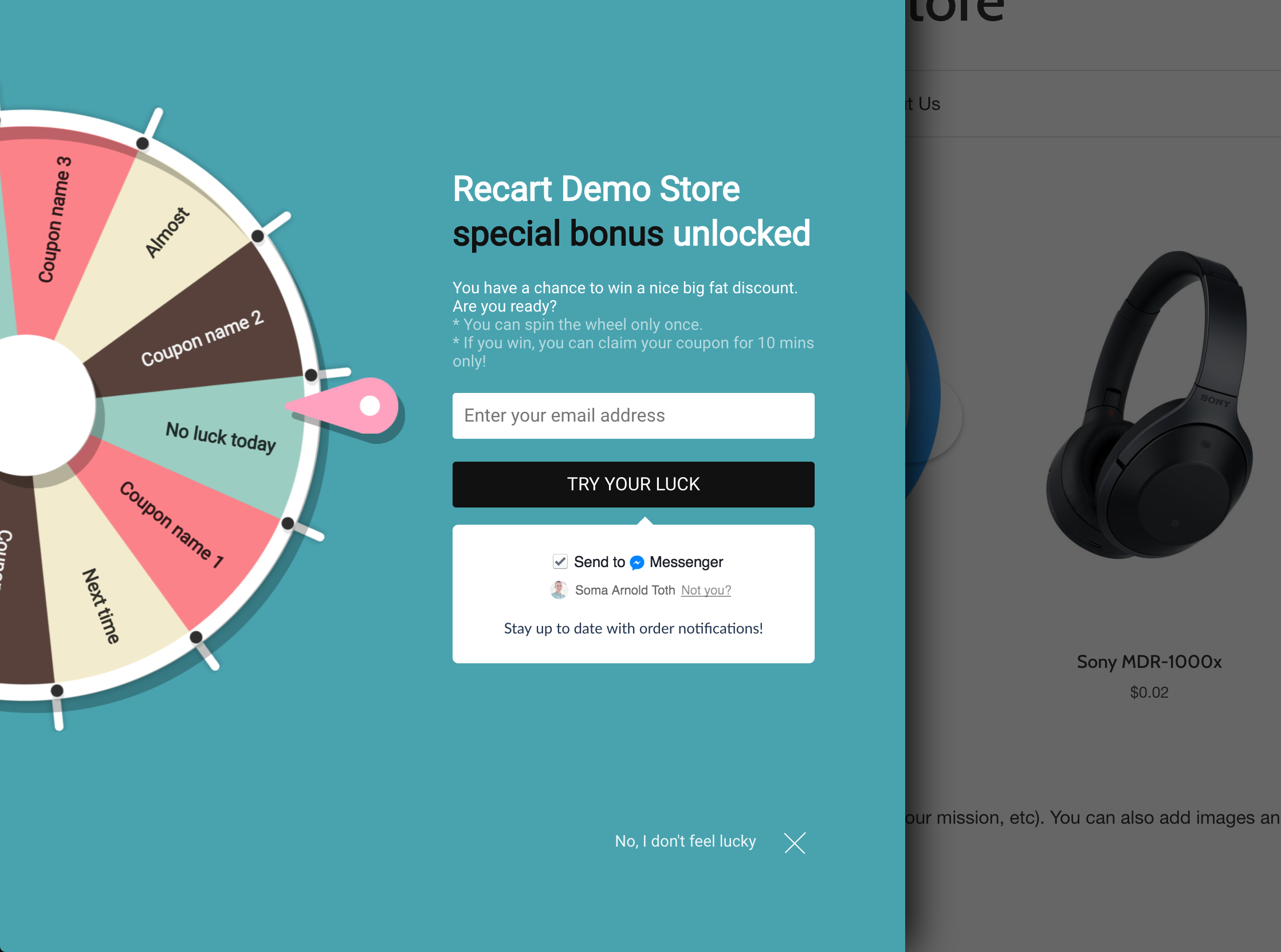
Task: Uncheck the Send to Messenger checkbox
Action: pos(560,562)
